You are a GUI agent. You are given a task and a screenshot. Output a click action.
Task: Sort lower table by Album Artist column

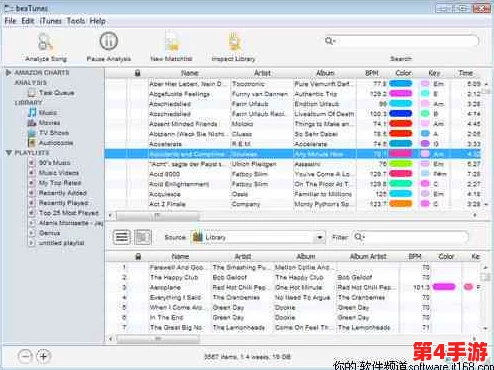coord(368,256)
